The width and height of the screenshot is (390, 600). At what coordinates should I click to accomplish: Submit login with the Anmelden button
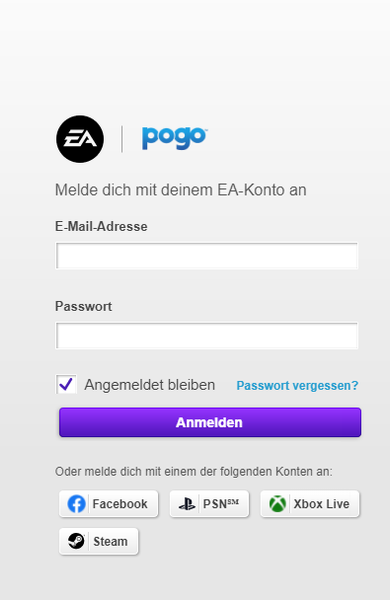point(210,422)
